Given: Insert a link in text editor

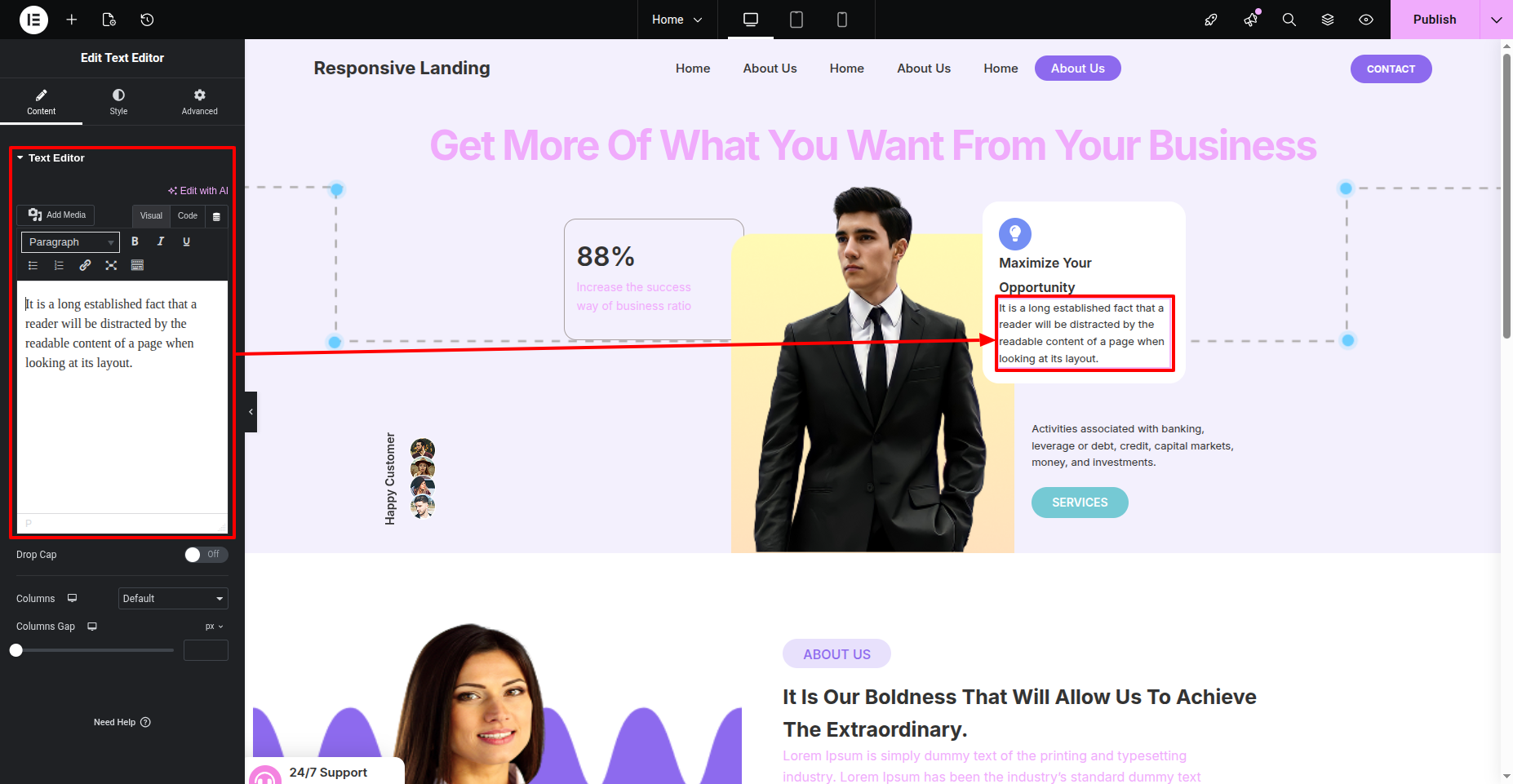Looking at the screenshot, I should pyautogui.click(x=85, y=265).
